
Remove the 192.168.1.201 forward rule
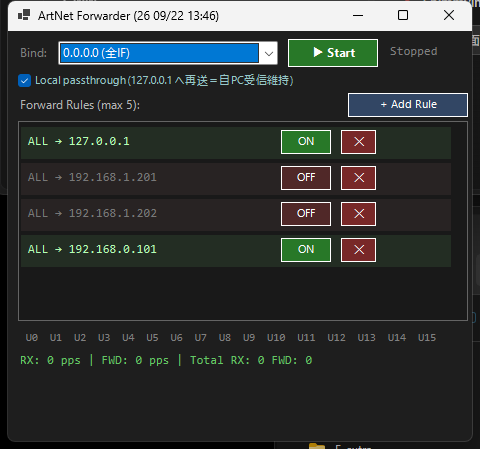coord(358,178)
